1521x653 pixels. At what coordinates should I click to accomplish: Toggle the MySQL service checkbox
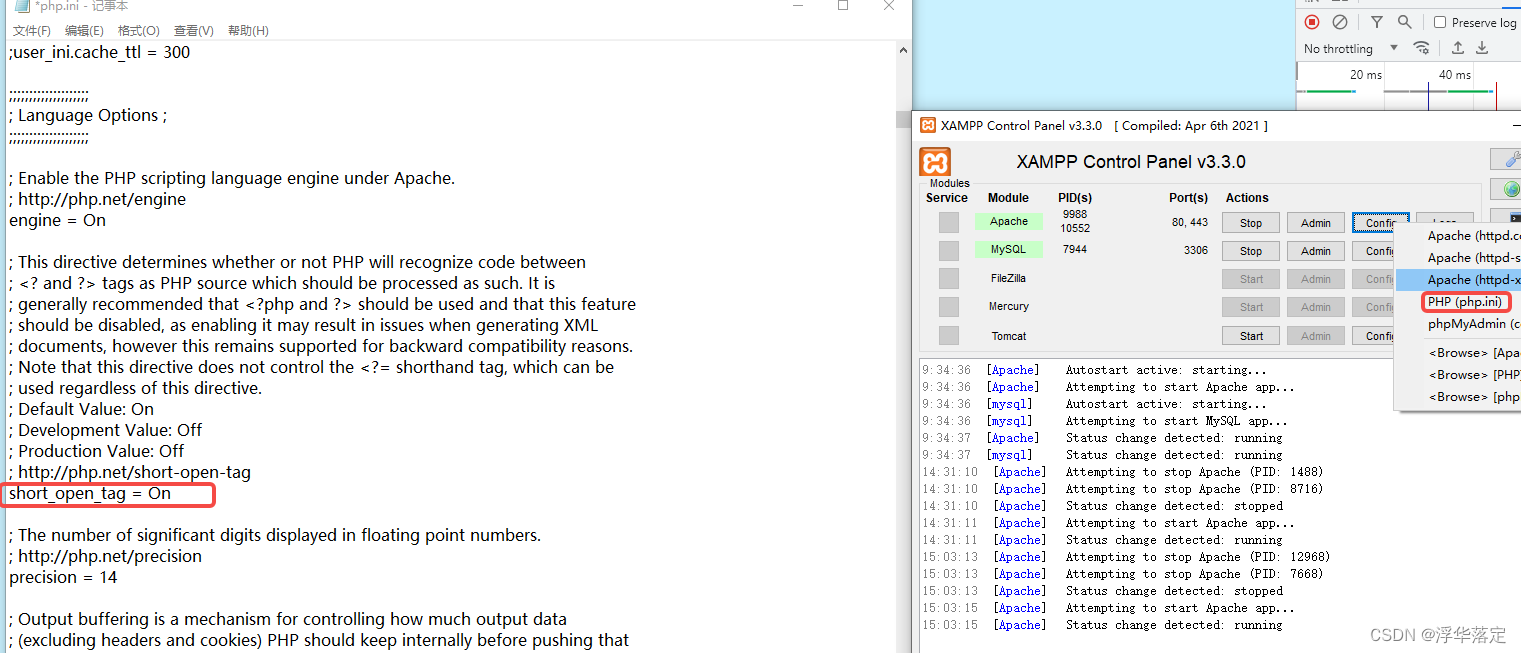coord(948,250)
